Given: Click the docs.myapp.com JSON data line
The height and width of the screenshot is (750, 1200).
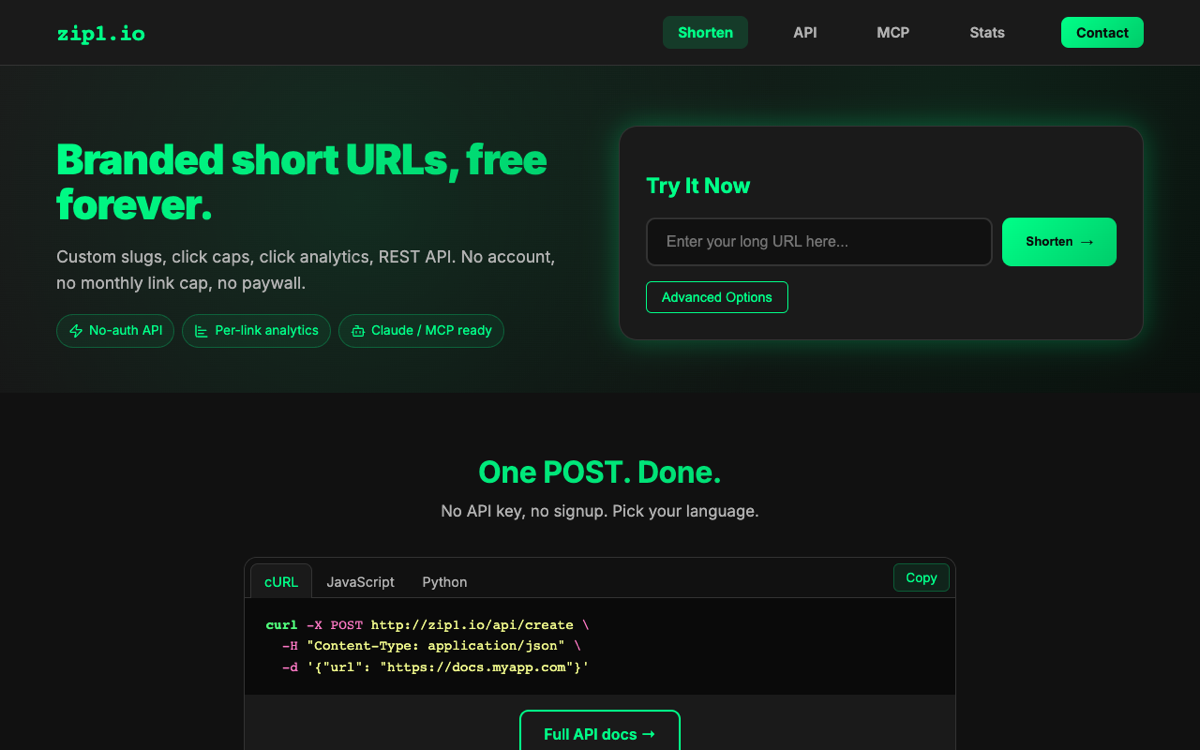Looking at the screenshot, I should pyautogui.click(x=436, y=667).
